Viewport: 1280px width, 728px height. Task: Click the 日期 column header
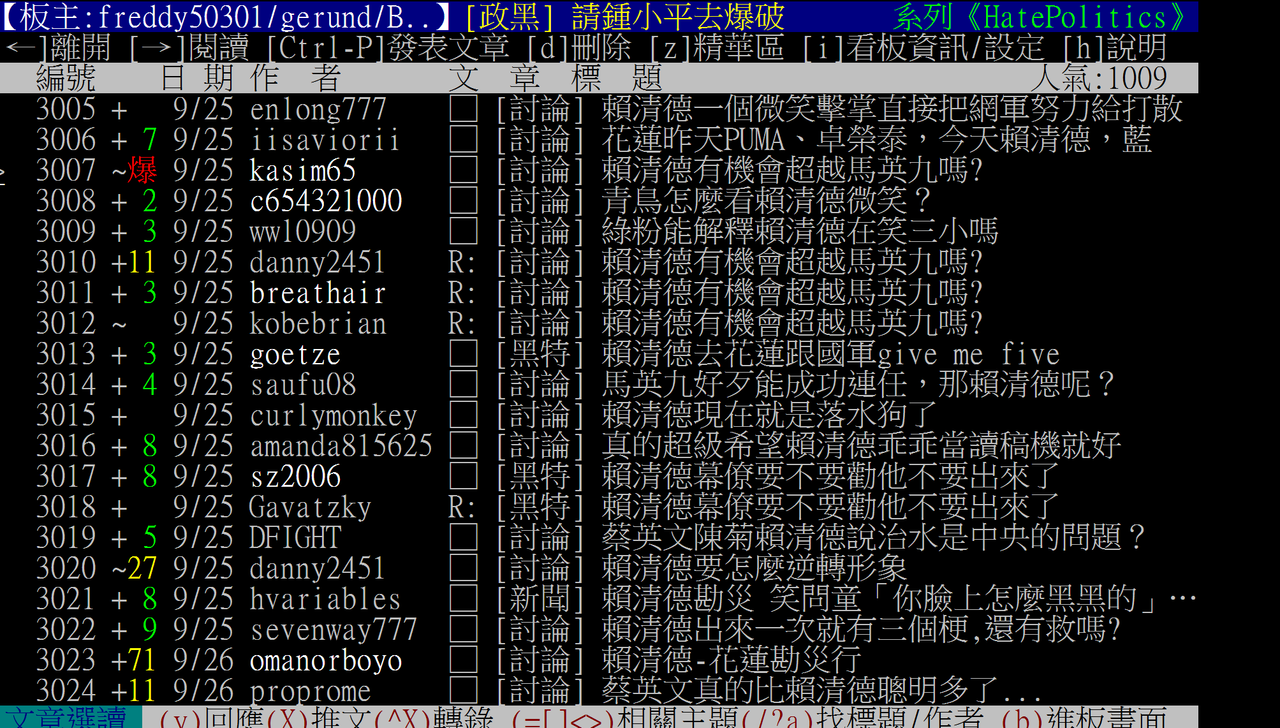tap(196, 78)
